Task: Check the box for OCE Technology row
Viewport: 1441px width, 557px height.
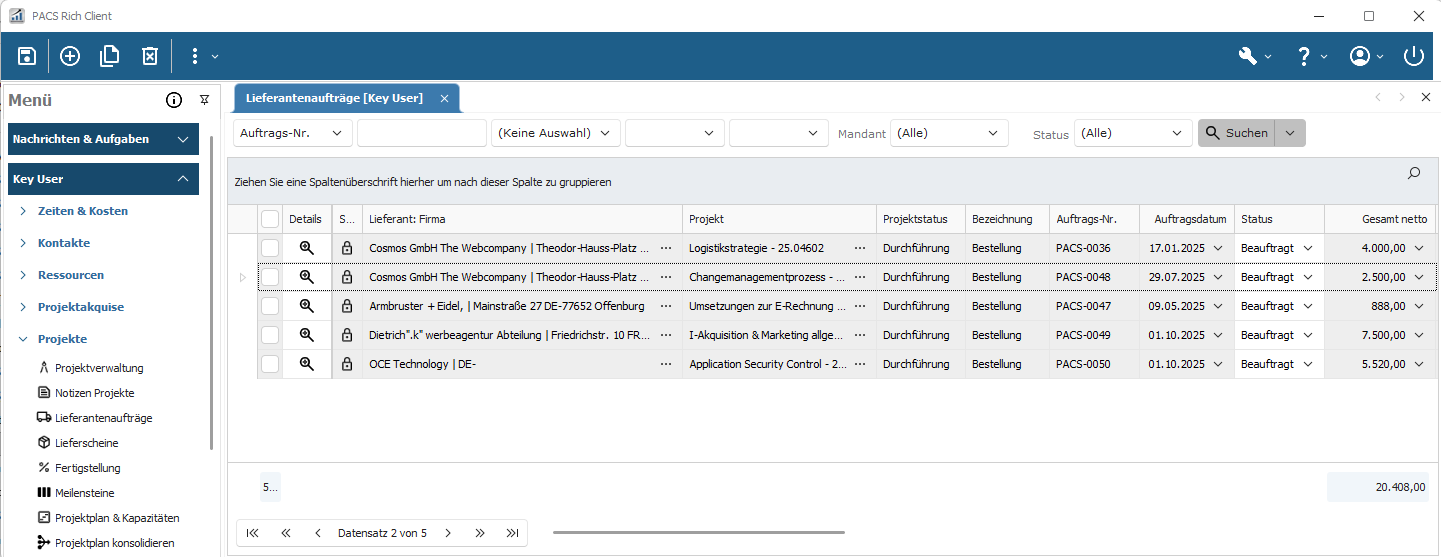Action: (x=270, y=364)
